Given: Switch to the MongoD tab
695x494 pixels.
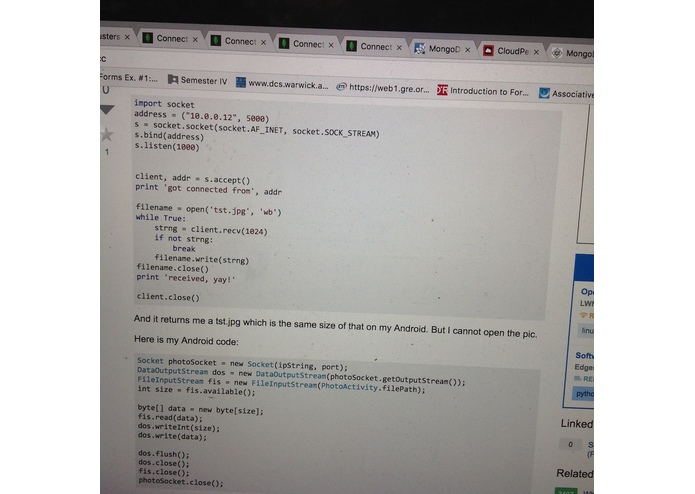Looking at the screenshot, I should (442, 49).
